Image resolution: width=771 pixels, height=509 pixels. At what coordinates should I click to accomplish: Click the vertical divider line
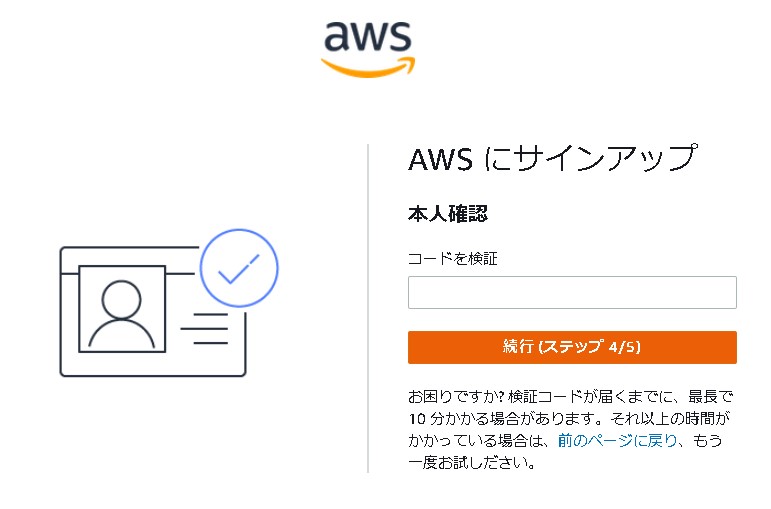click(368, 308)
